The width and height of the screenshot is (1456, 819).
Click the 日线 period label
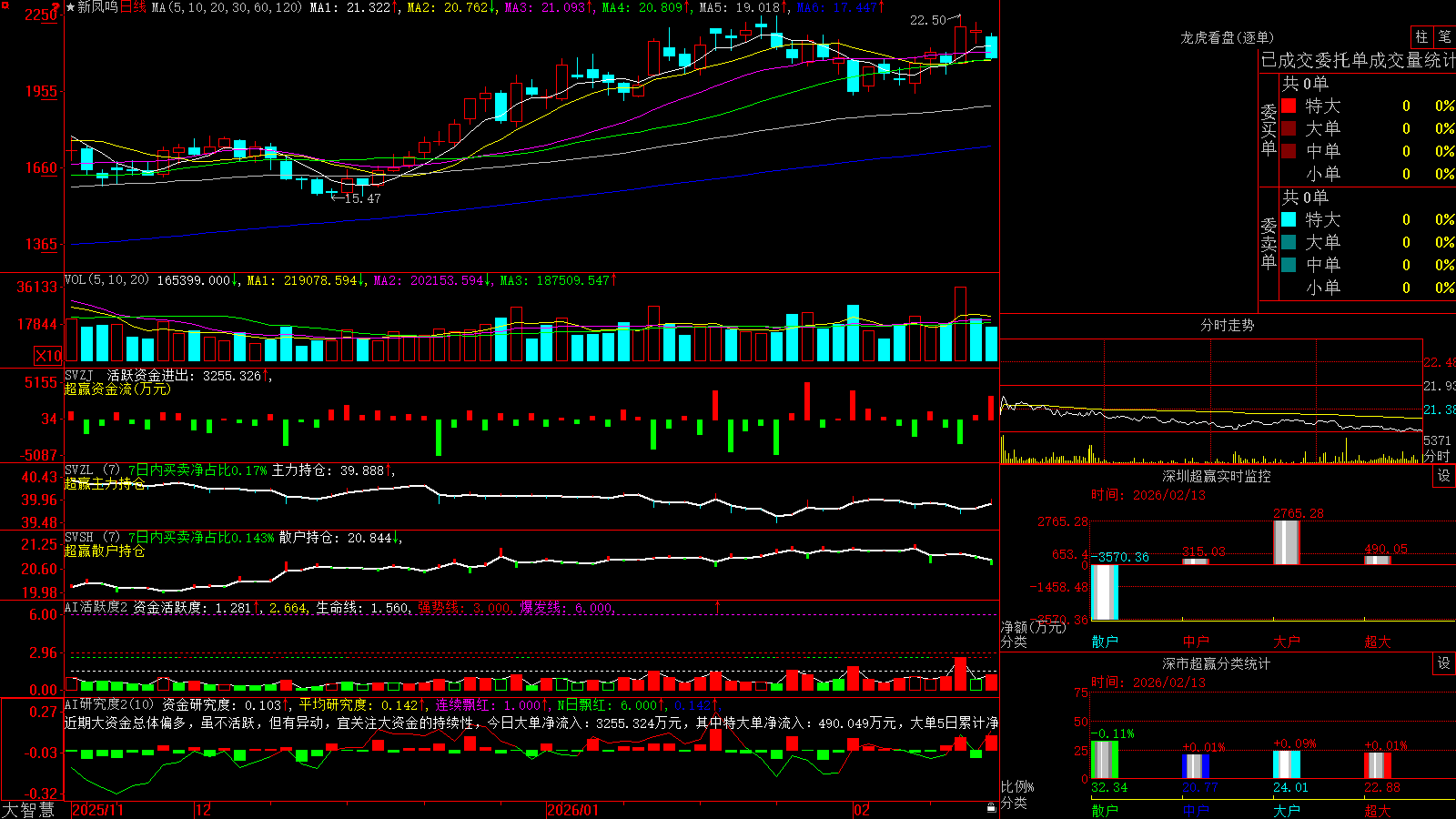point(133,7)
